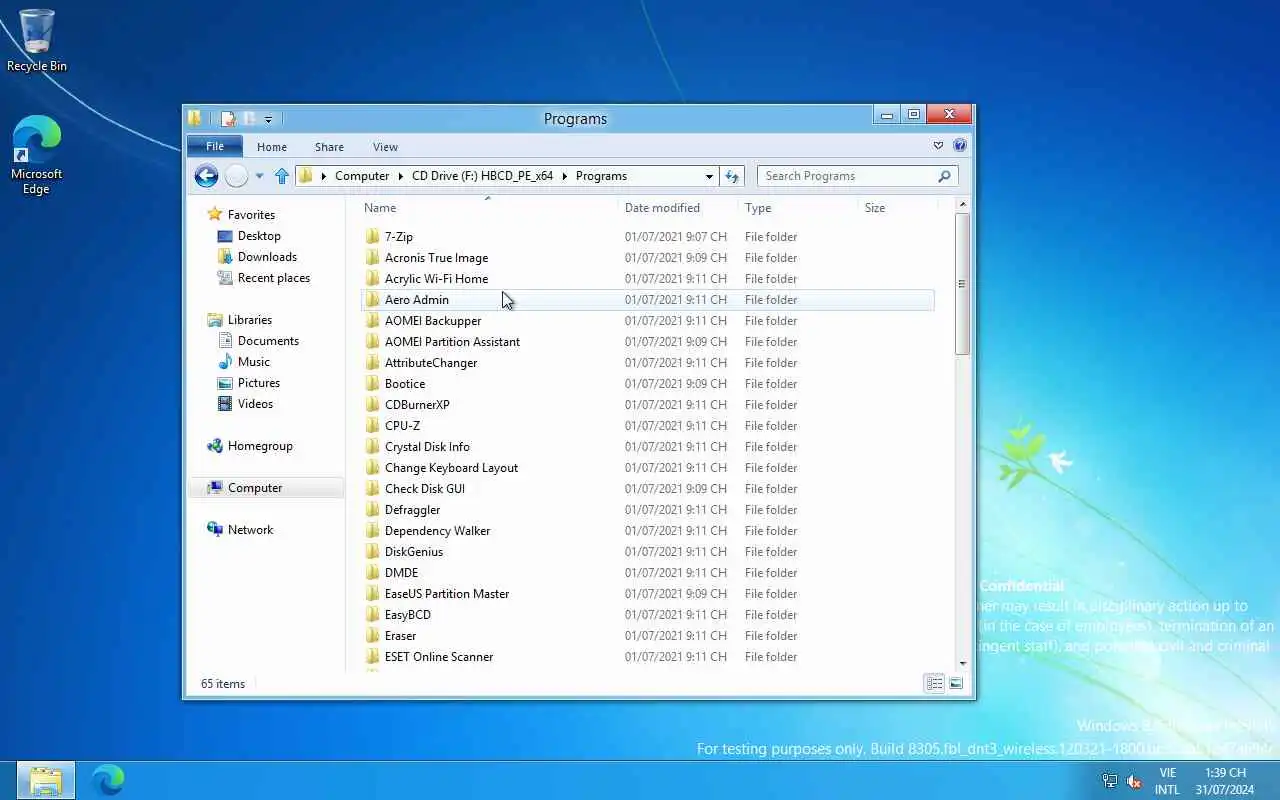Expand breadcrumb arrow after Computer
This screenshot has width=1280, height=800.
click(x=400, y=176)
